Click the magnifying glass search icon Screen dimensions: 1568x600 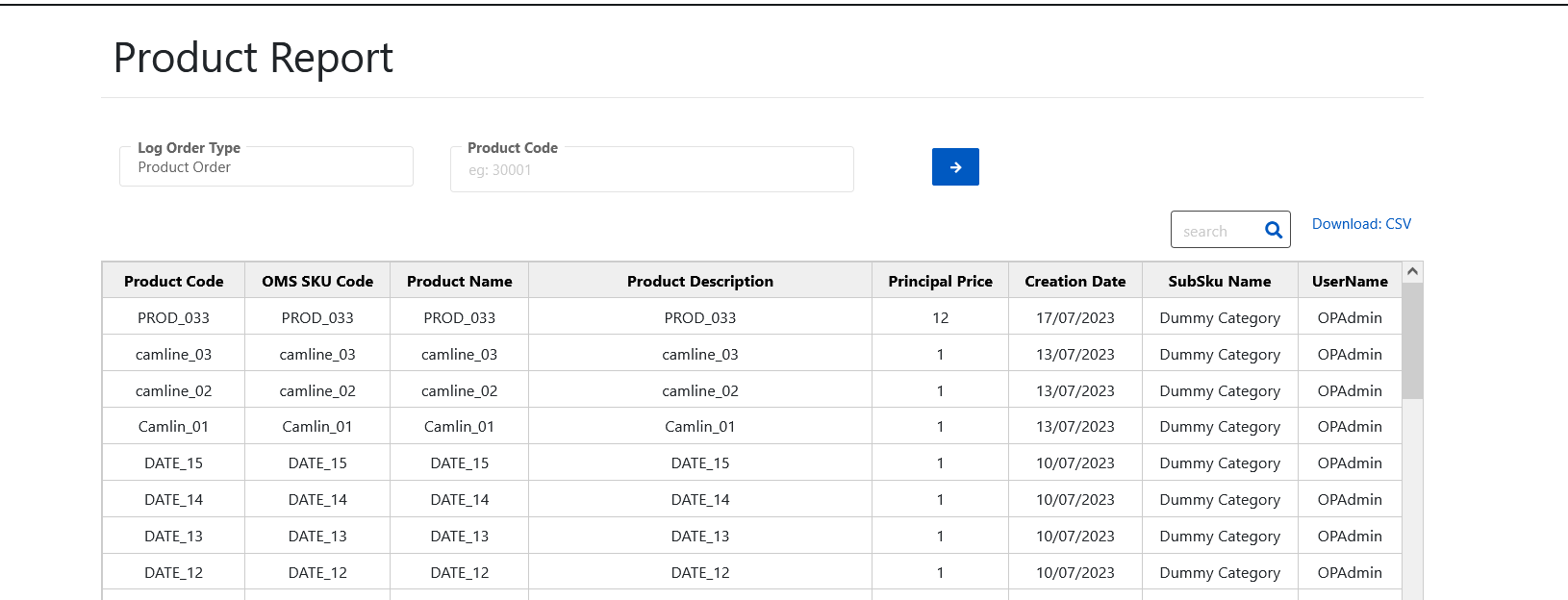coord(1273,231)
